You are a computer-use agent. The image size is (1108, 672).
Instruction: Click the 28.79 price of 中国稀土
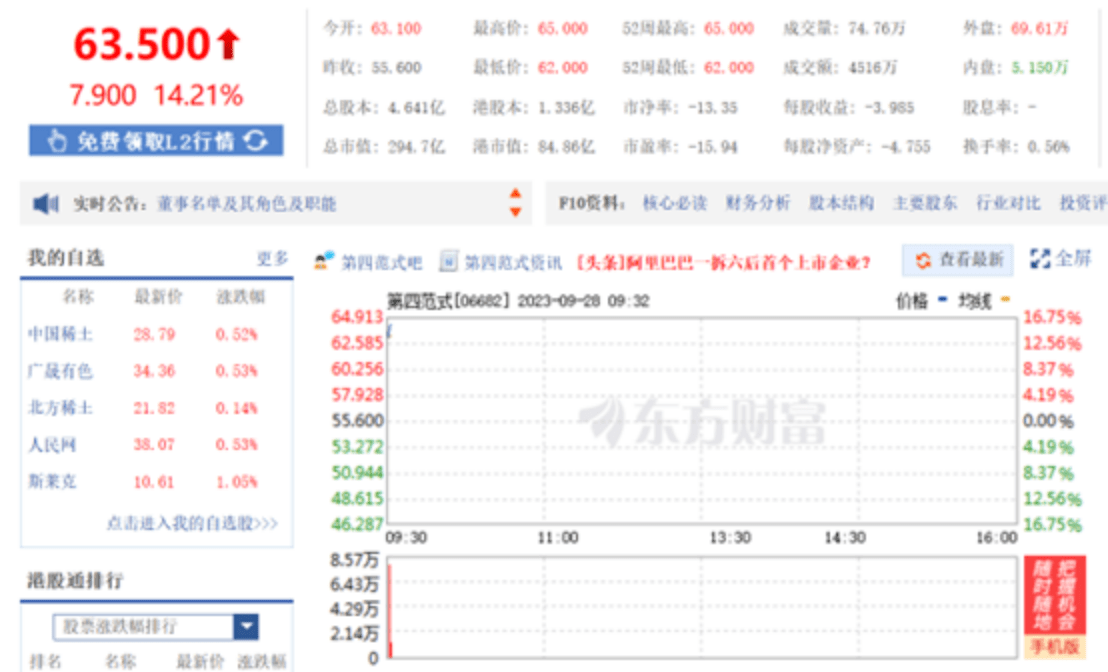(154, 334)
